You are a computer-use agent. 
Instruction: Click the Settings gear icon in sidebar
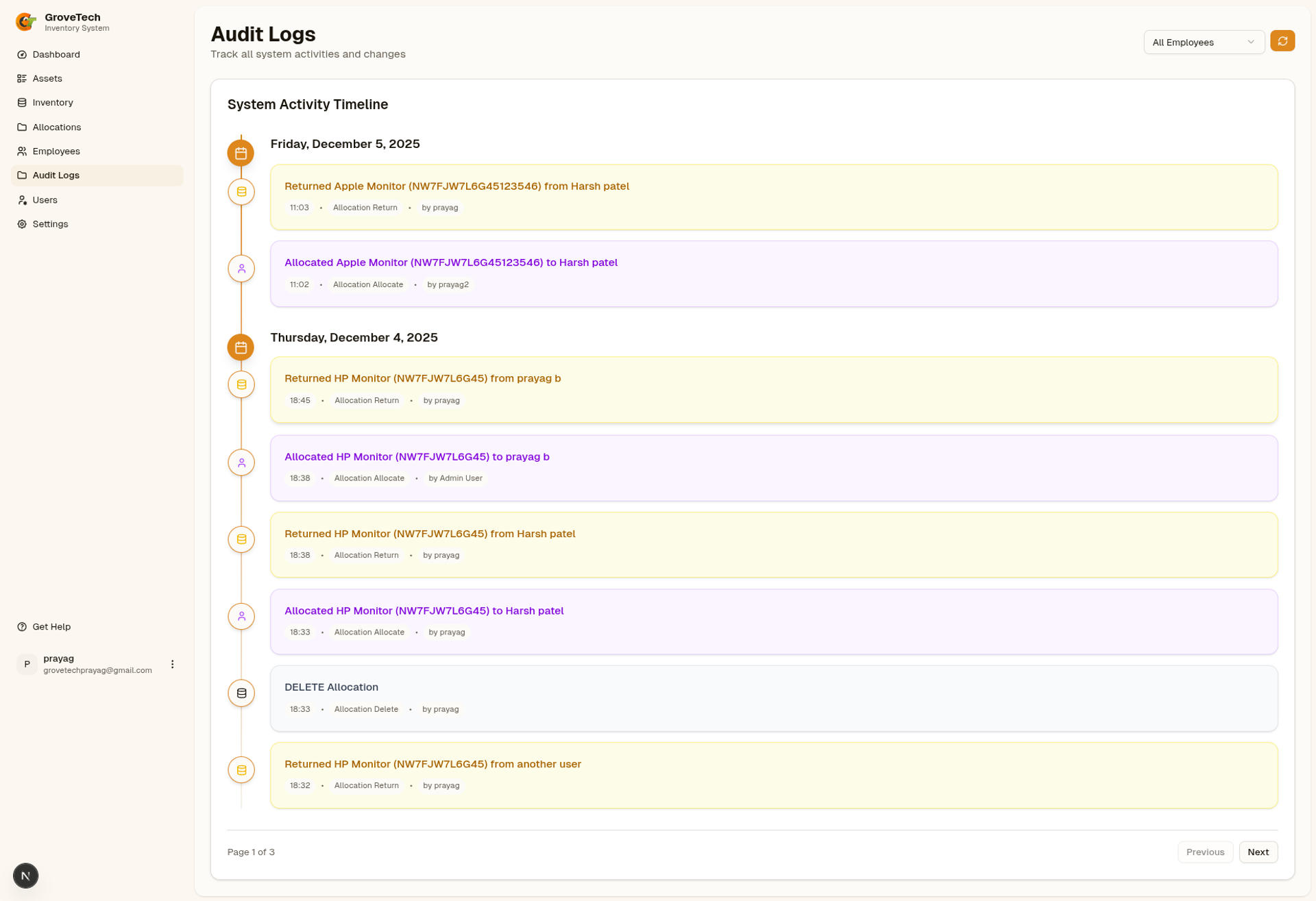(x=22, y=224)
